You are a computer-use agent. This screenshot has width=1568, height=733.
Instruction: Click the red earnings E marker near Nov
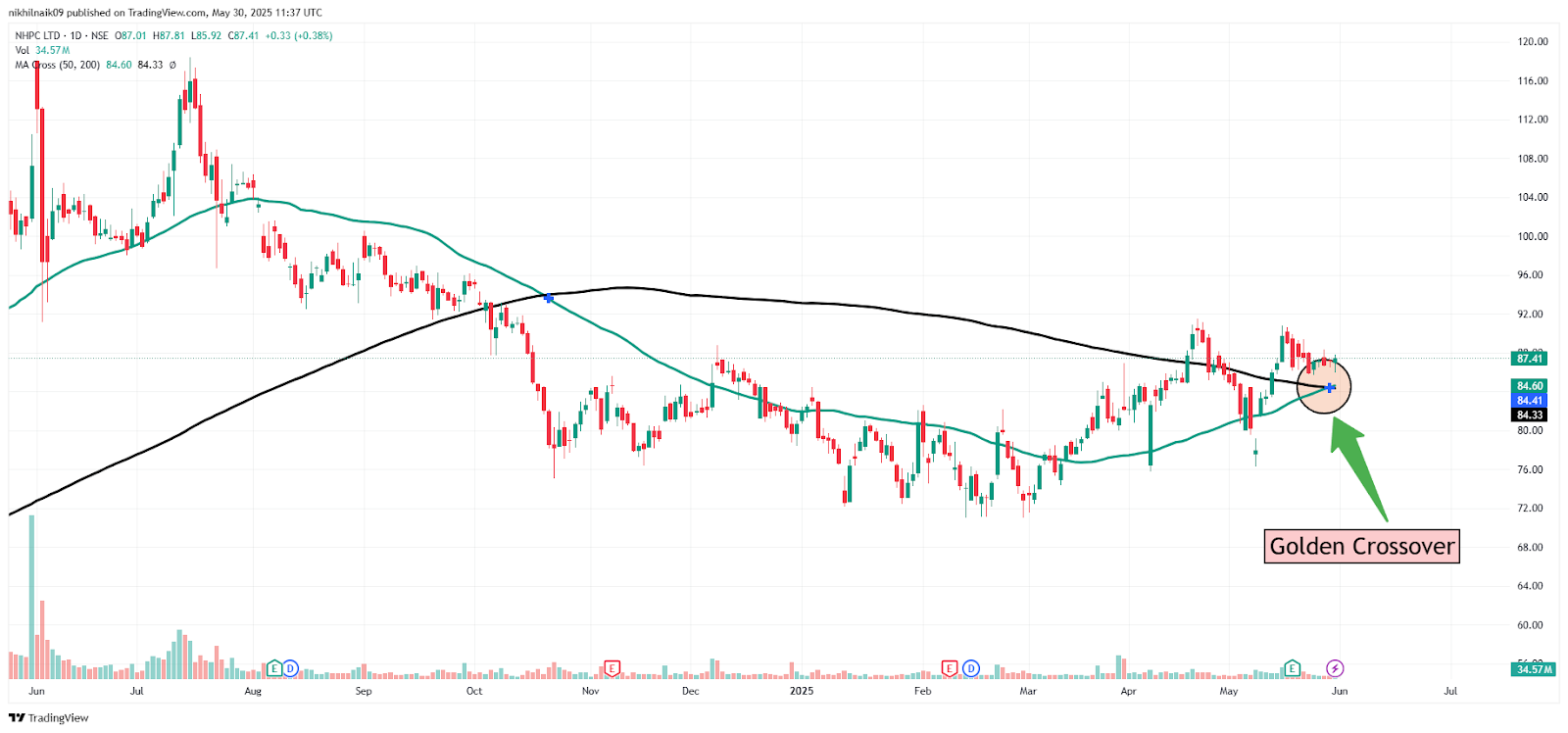pyautogui.click(x=612, y=668)
